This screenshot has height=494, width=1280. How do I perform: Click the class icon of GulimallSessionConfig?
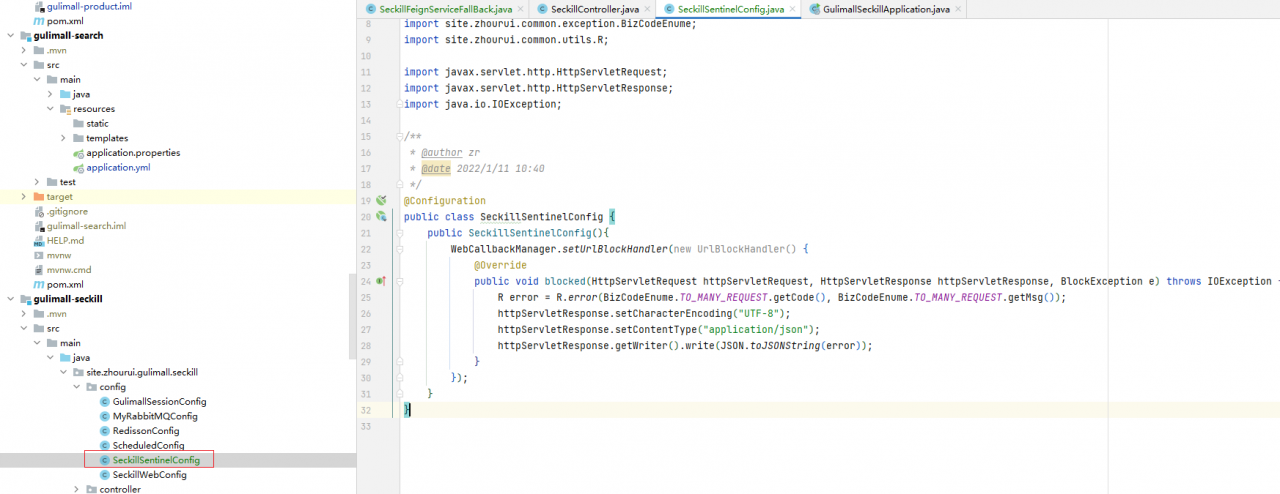point(104,401)
